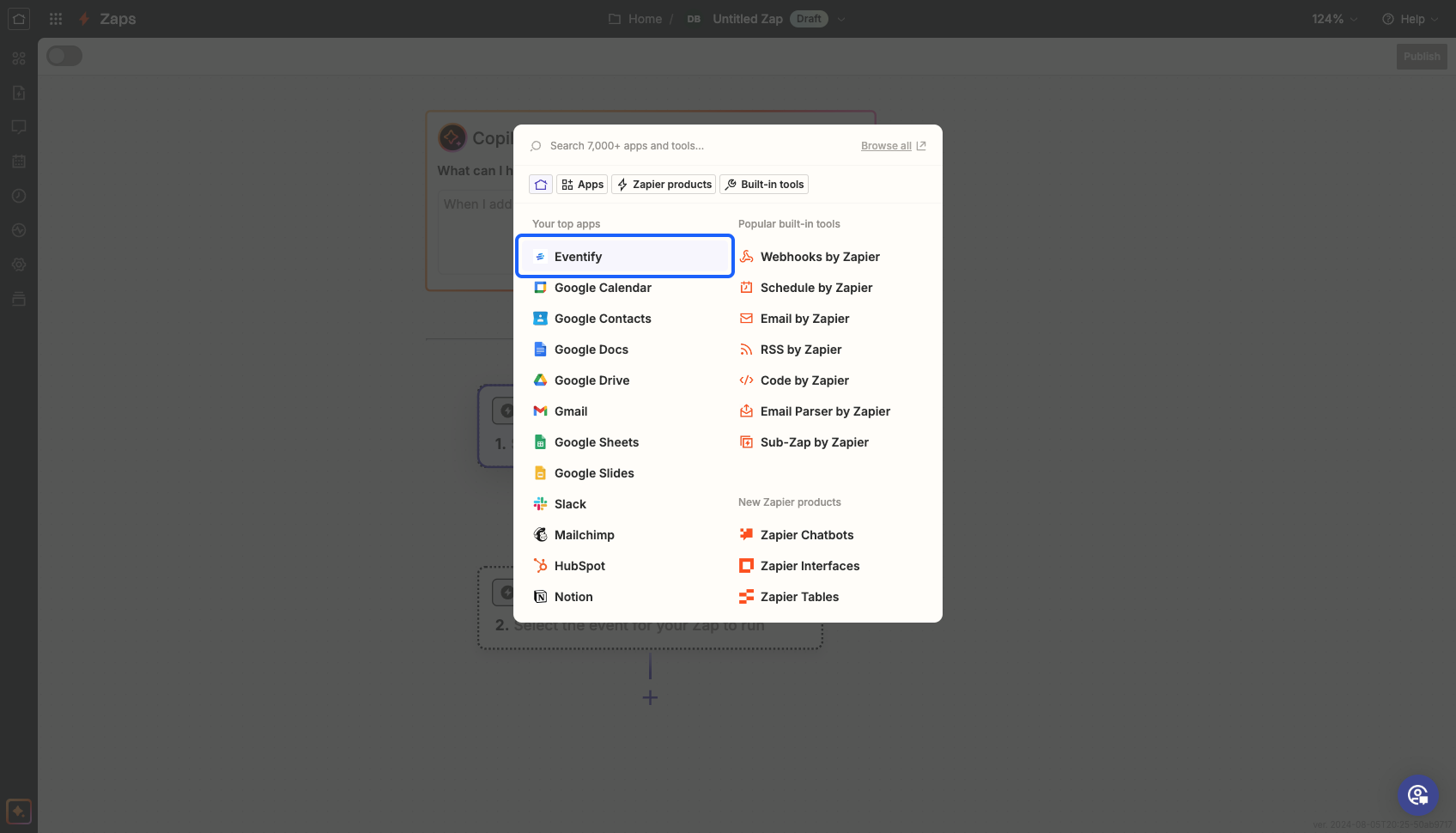Switch to the Zapier products tab
This screenshot has height=833, width=1456.
tap(664, 185)
